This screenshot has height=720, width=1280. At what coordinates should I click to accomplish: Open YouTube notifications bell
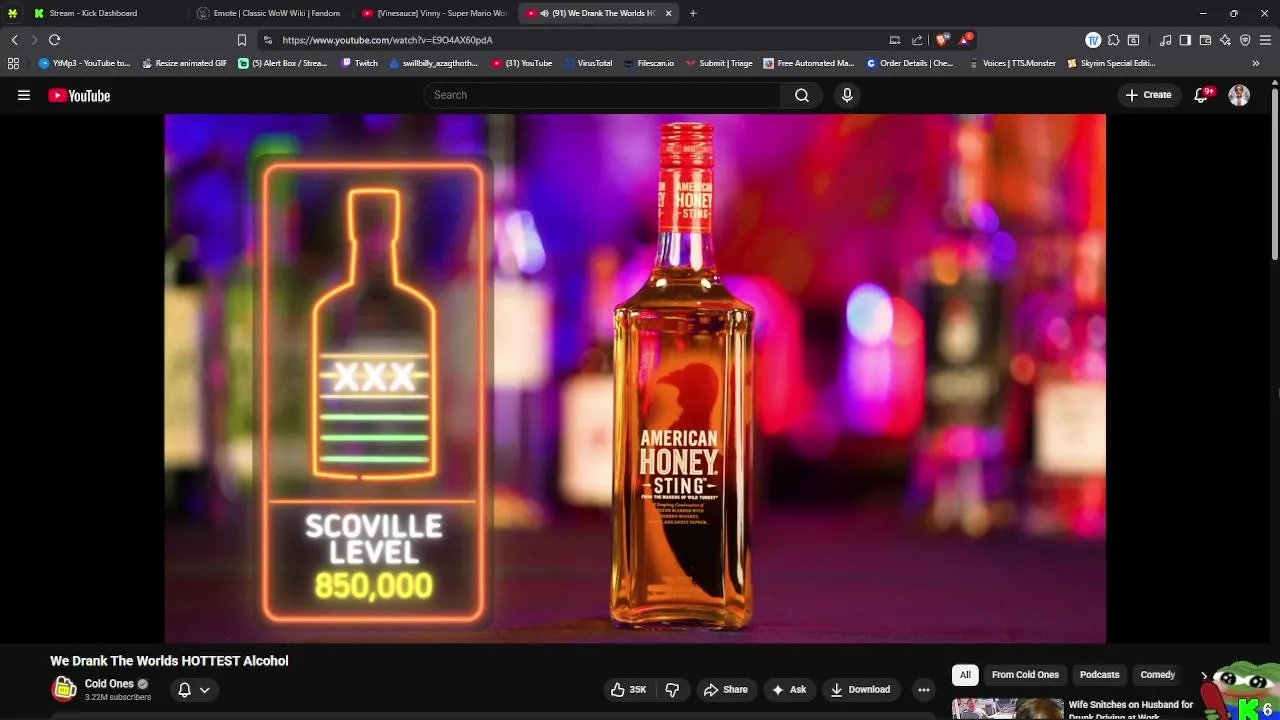tap(1201, 95)
